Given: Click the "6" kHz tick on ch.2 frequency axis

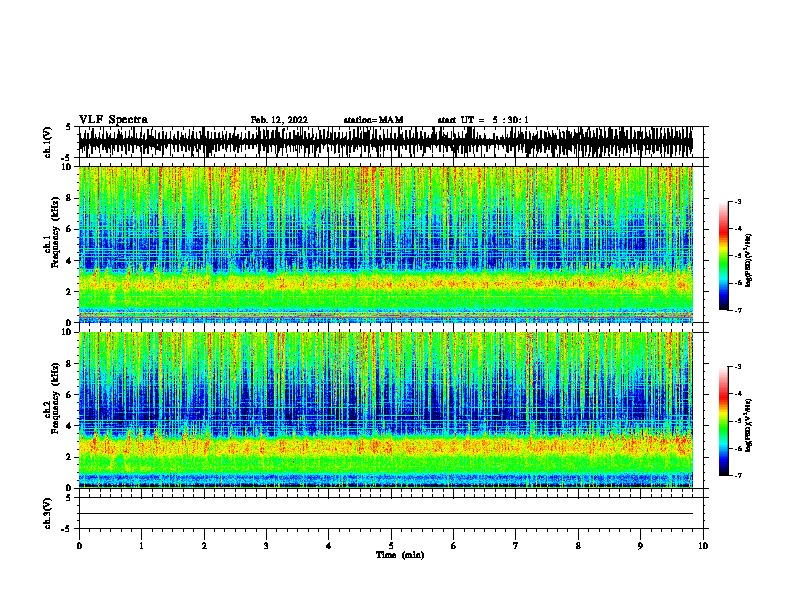Looking at the screenshot, I should (70, 395).
